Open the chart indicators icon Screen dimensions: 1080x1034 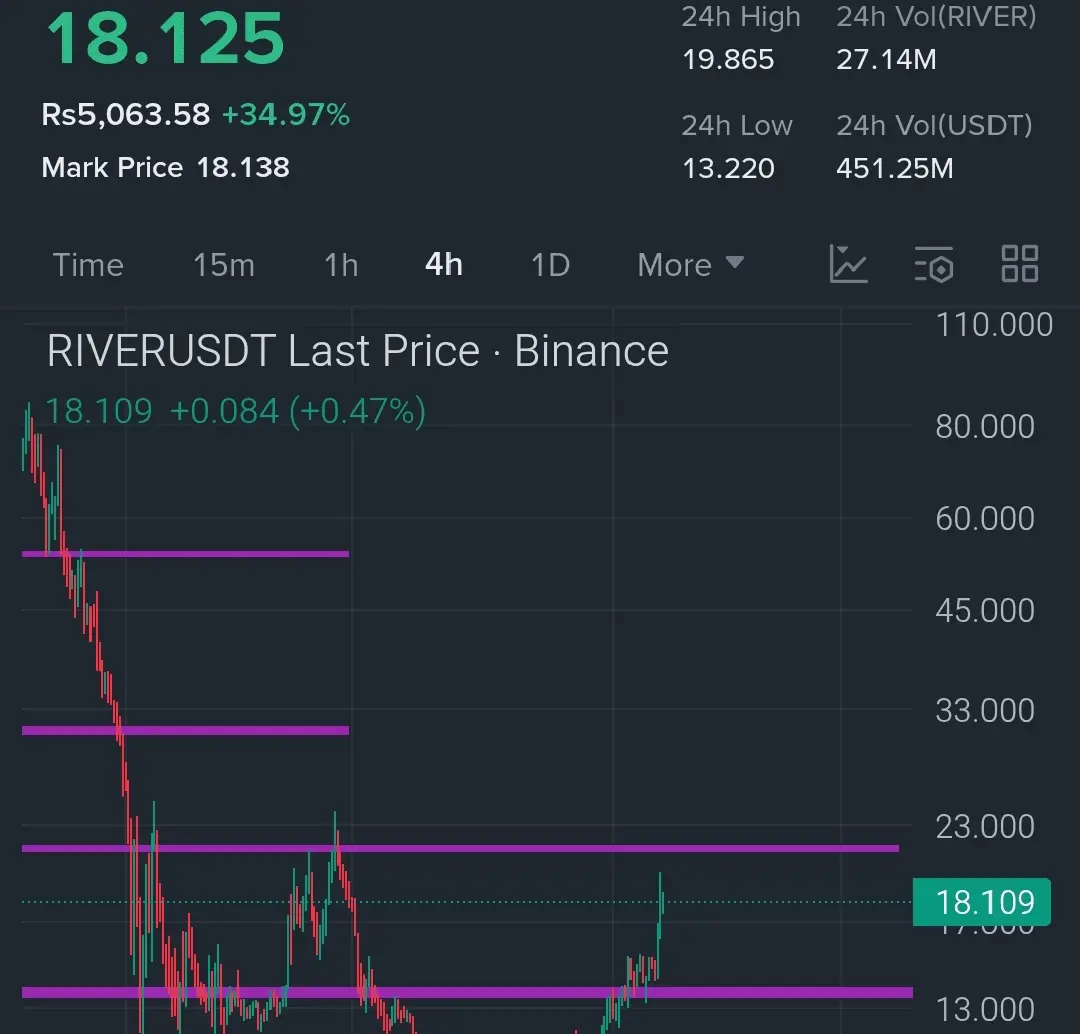click(x=849, y=264)
